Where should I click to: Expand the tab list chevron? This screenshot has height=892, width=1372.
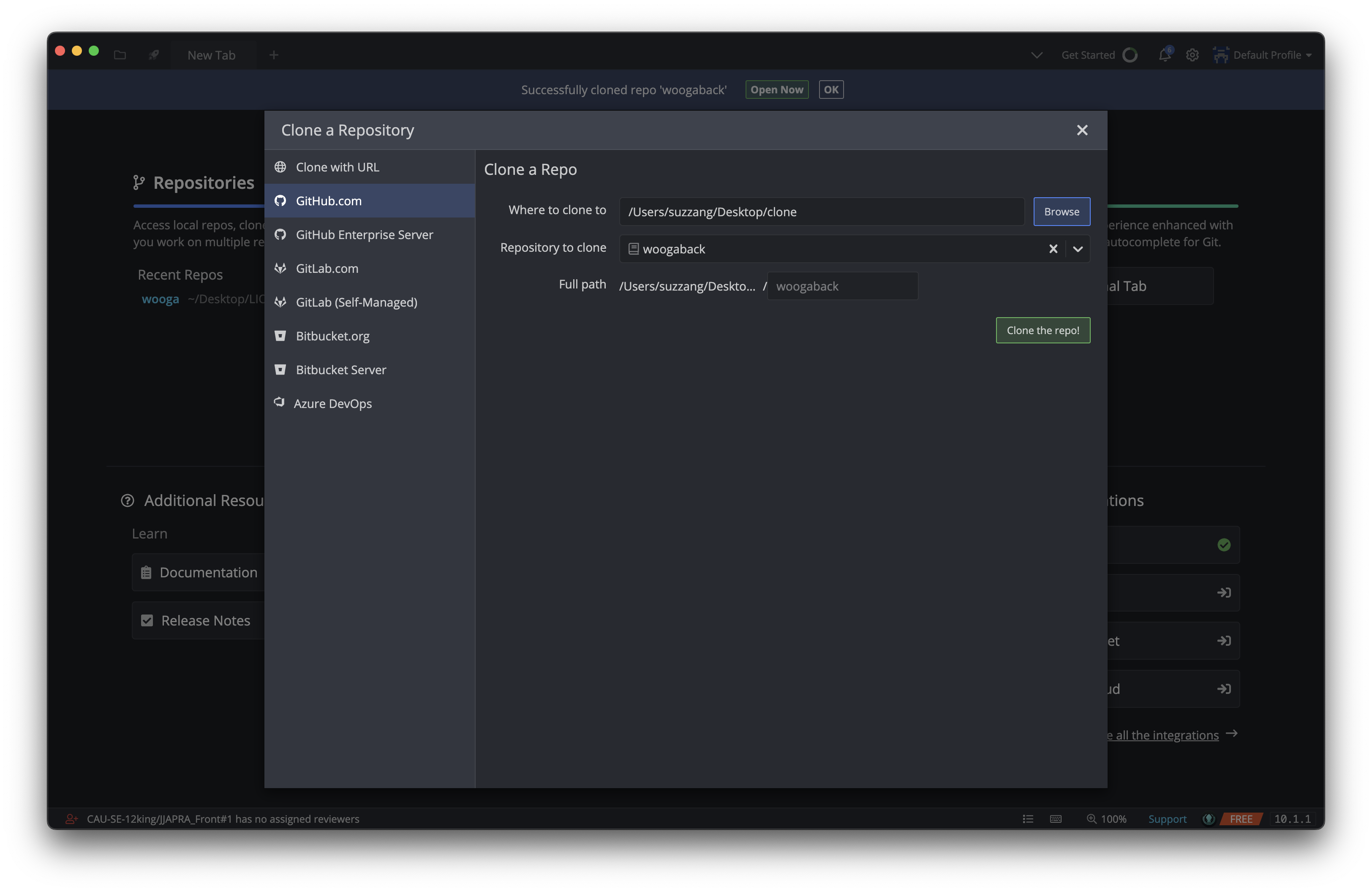pyautogui.click(x=1037, y=55)
